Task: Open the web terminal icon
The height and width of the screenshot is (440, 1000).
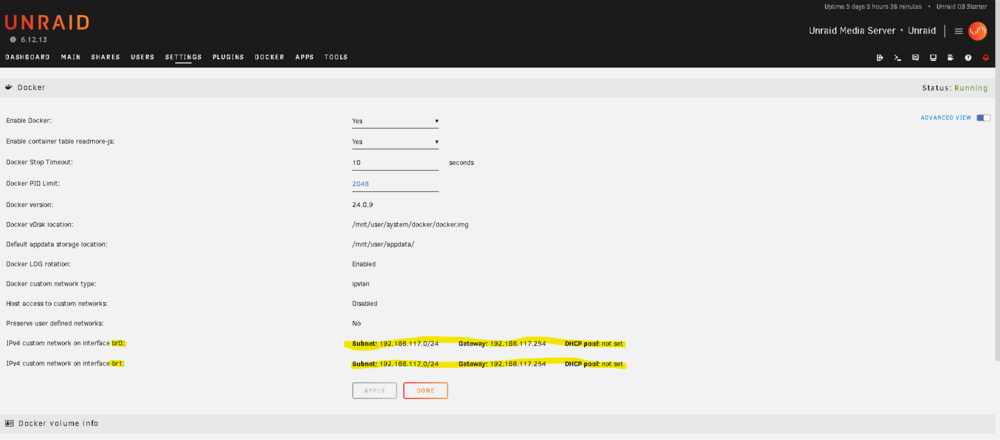Action: (897, 57)
